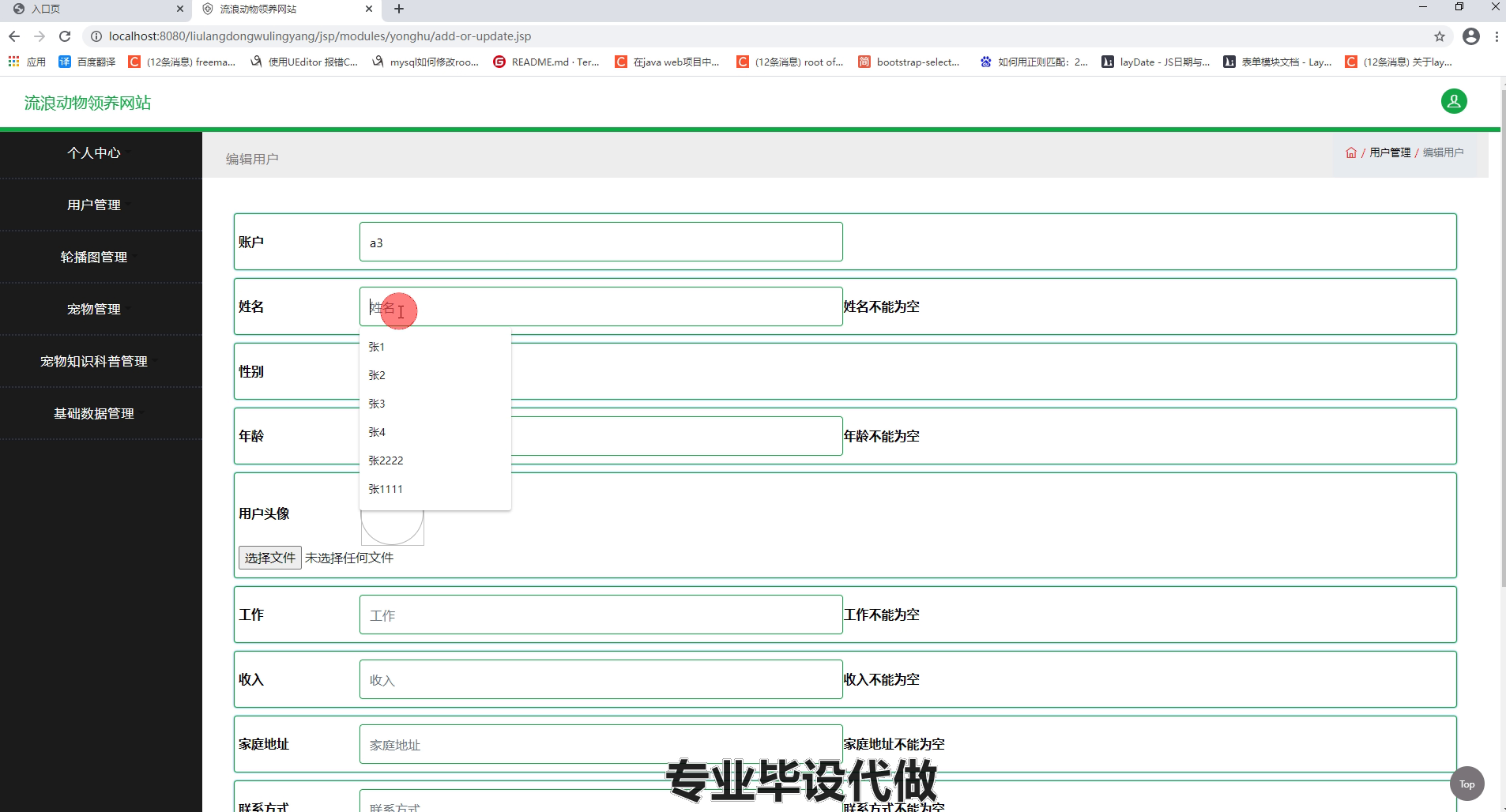1506x812 pixels.
Task: Open the Chrome profile avatar icon
Action: click(x=1471, y=36)
